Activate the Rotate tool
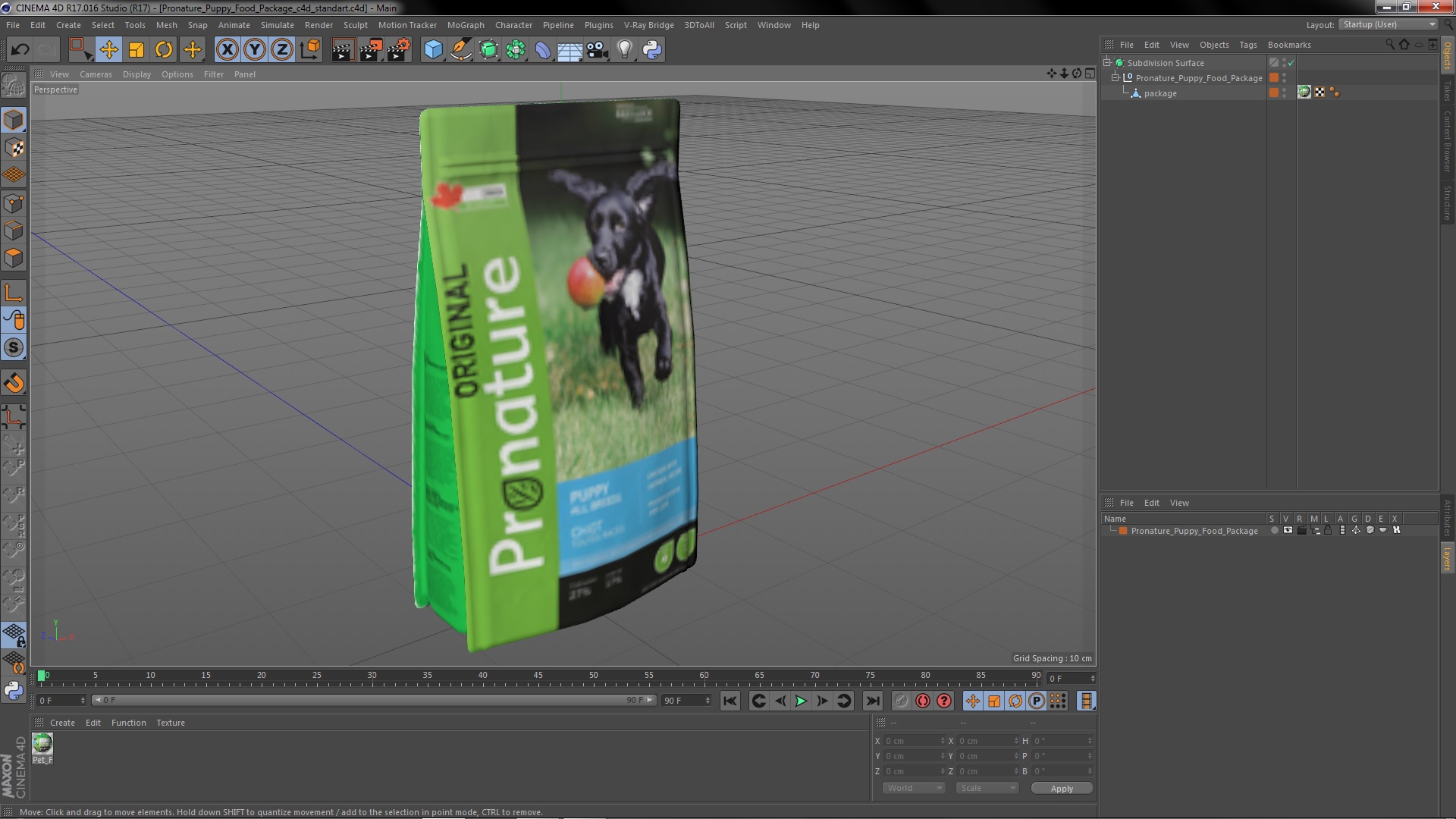The width and height of the screenshot is (1456, 819). (164, 50)
